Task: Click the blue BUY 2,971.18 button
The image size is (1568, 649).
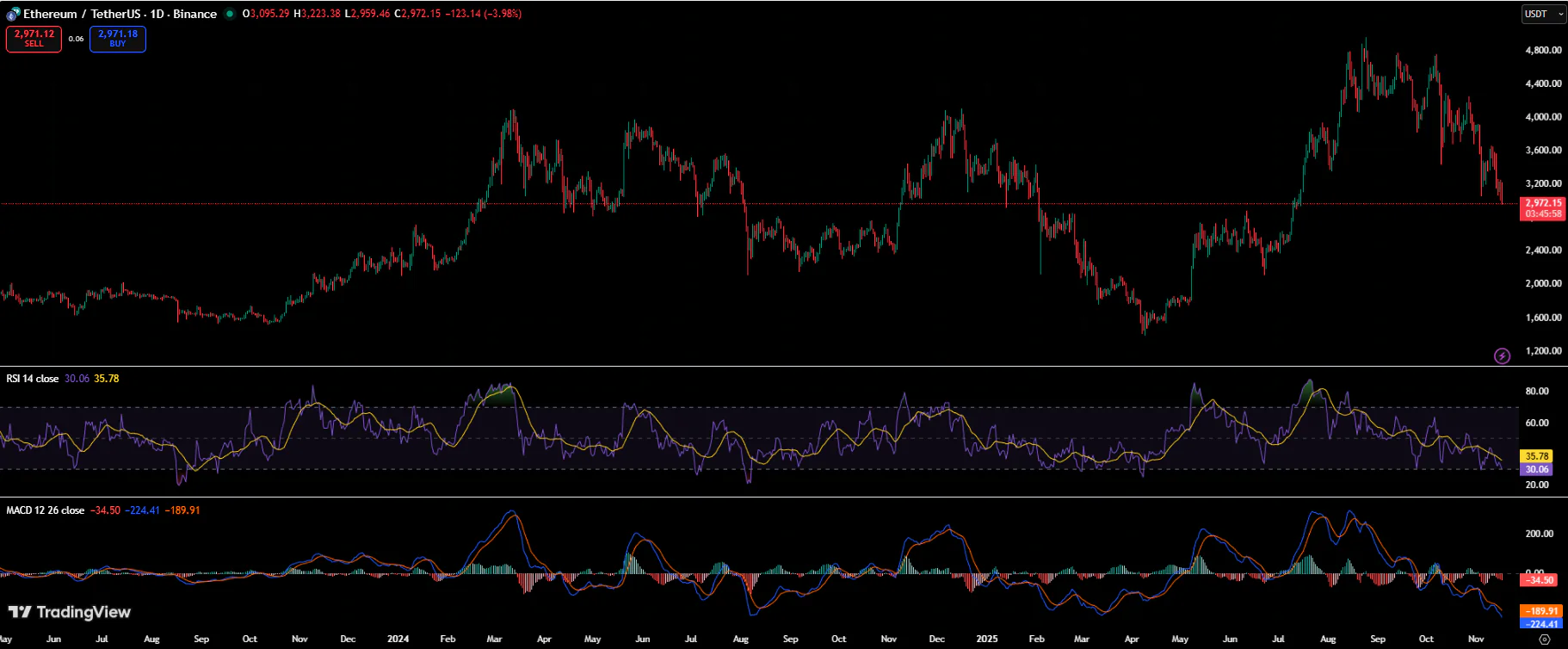Action: [118, 39]
